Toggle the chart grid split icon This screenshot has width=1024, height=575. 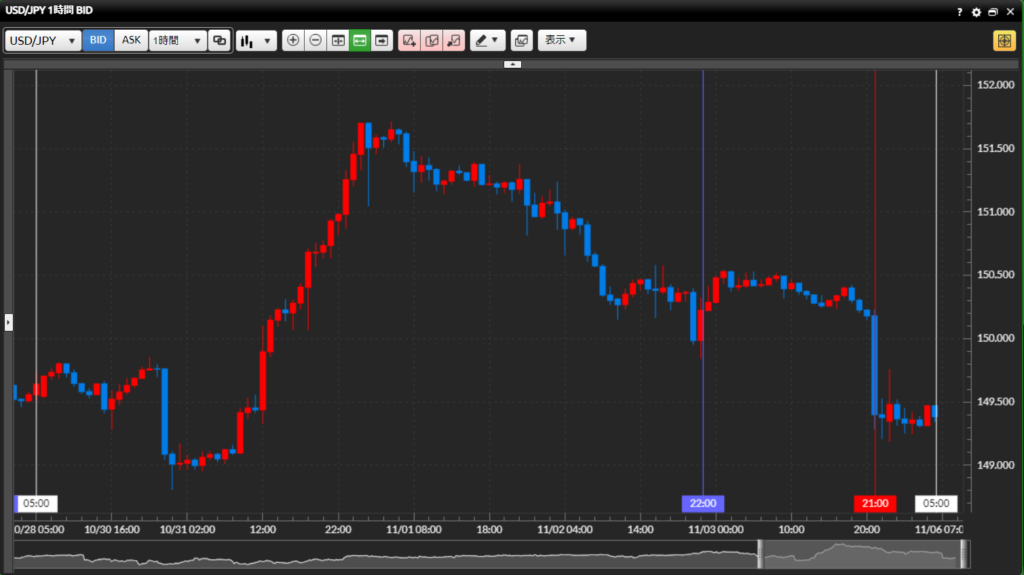click(x=337, y=41)
